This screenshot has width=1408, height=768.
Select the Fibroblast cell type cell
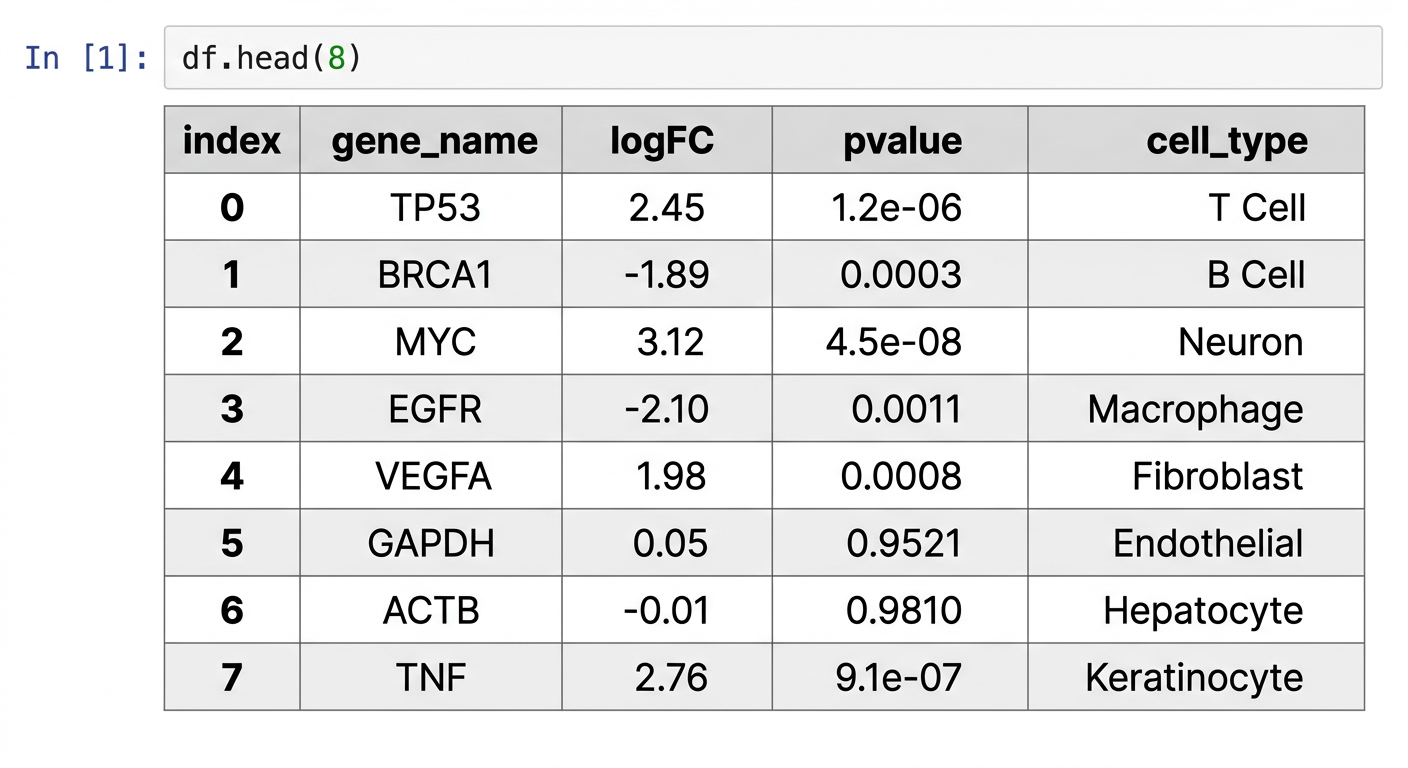coord(1217,476)
